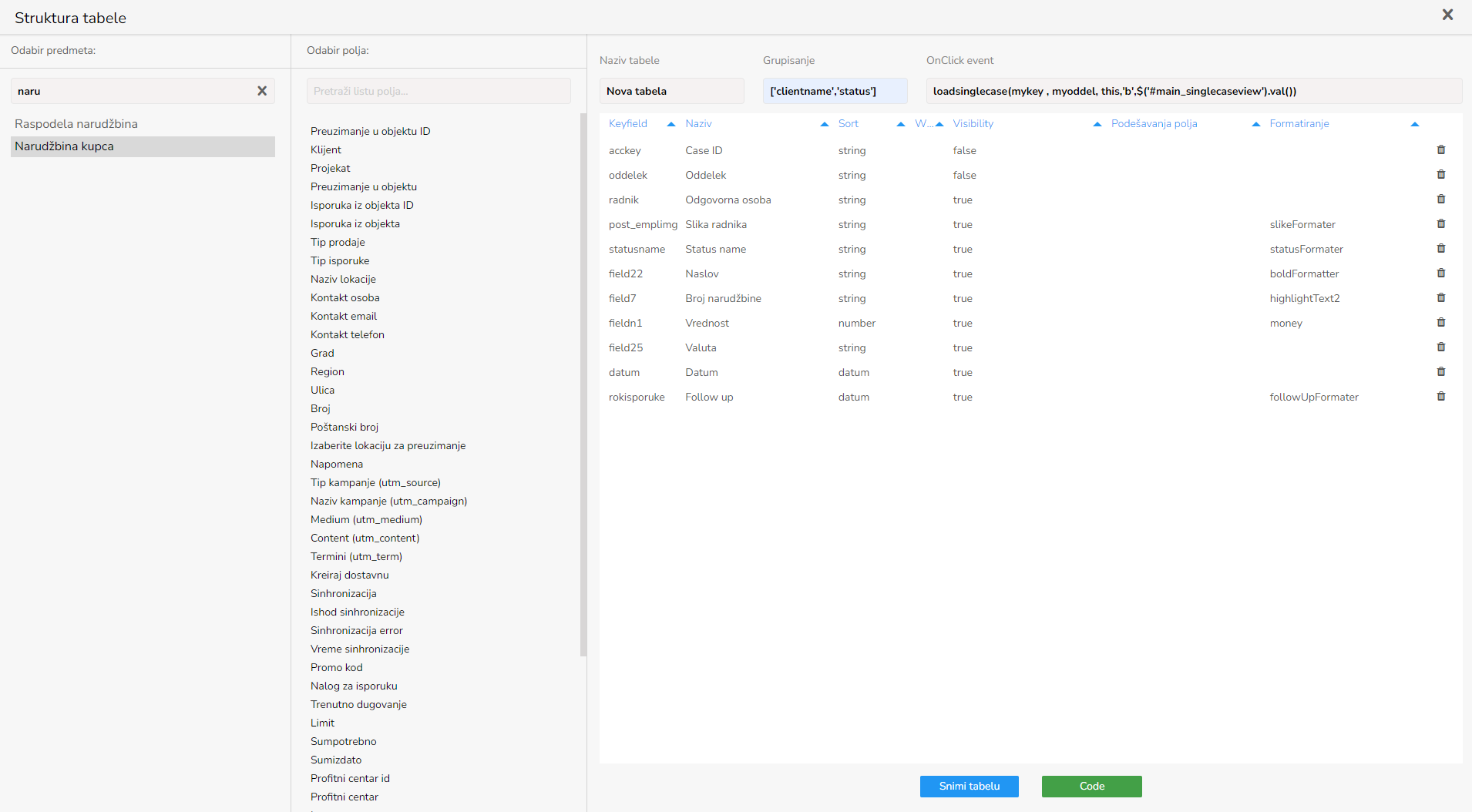Screen dimensions: 1472x812
Task: Pick 'Tip kampanje (utm_source)' field
Action: pyautogui.click(x=375, y=483)
